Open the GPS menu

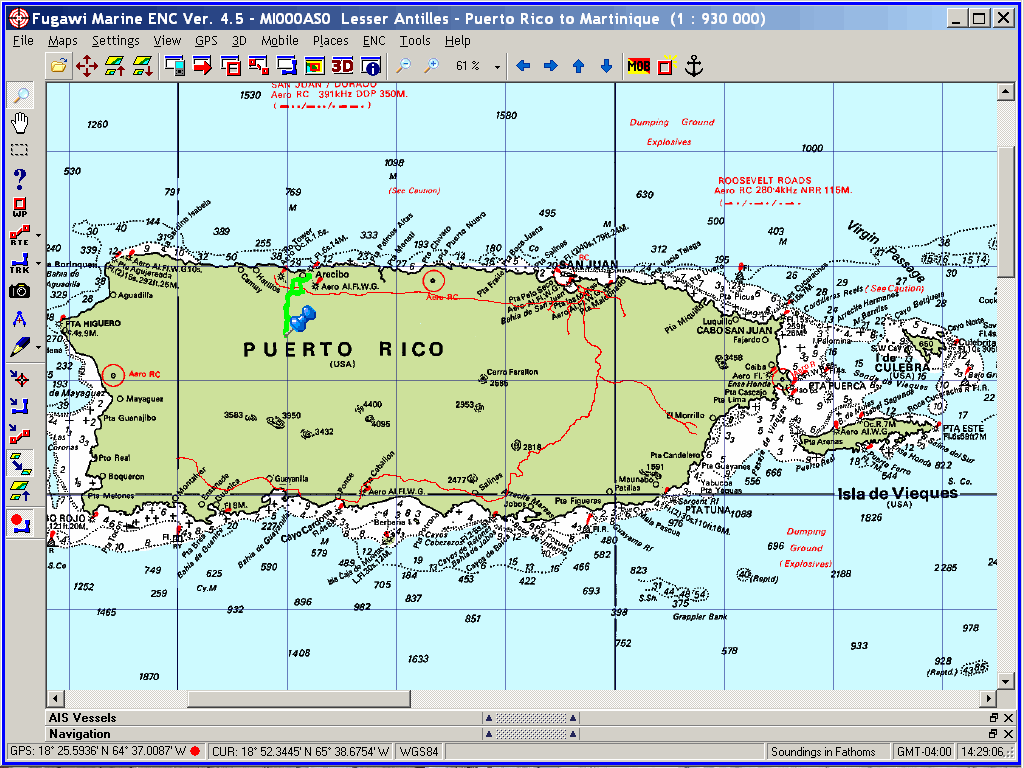click(206, 40)
